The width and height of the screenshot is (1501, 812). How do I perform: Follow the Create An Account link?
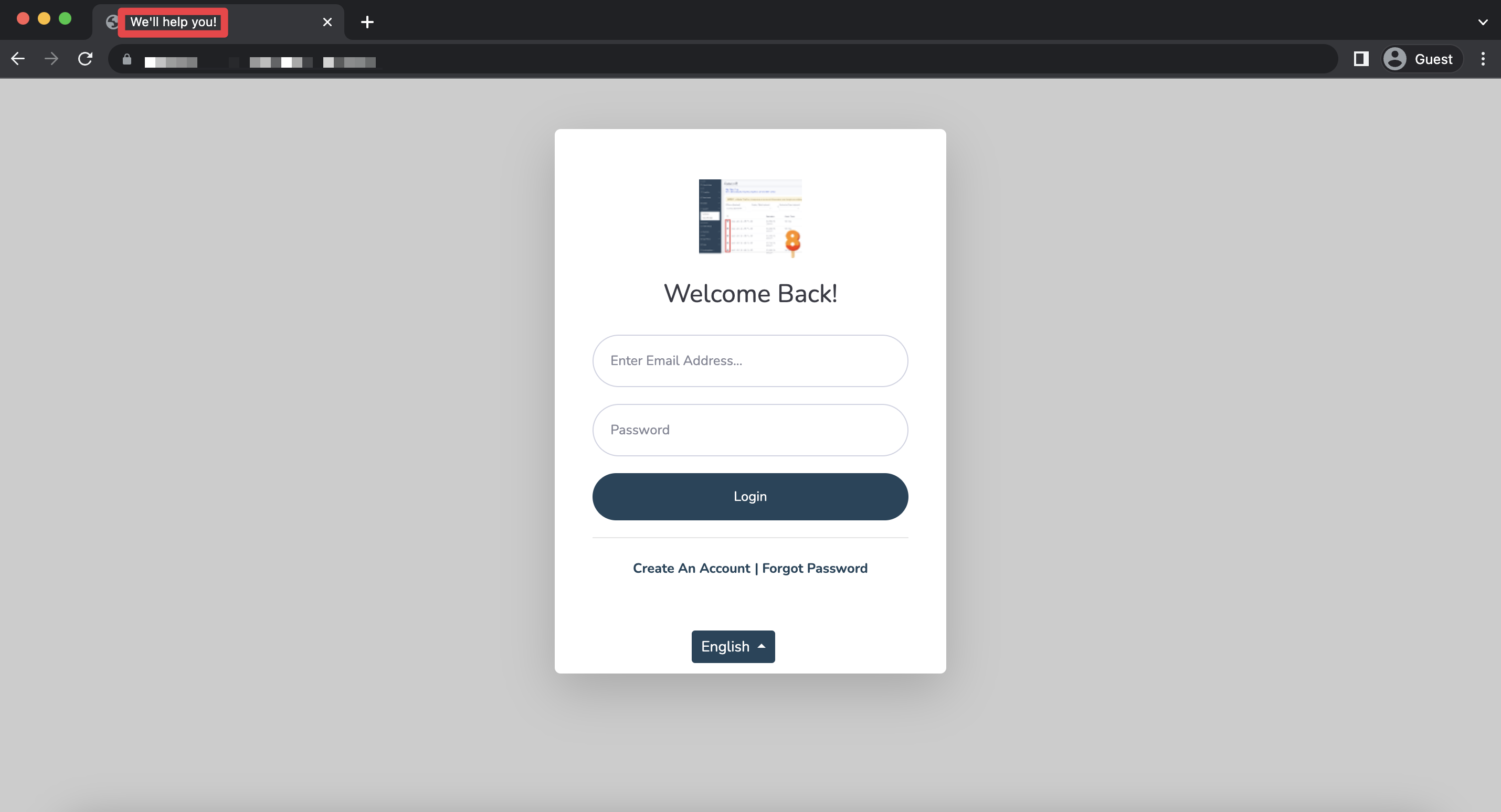pos(691,568)
